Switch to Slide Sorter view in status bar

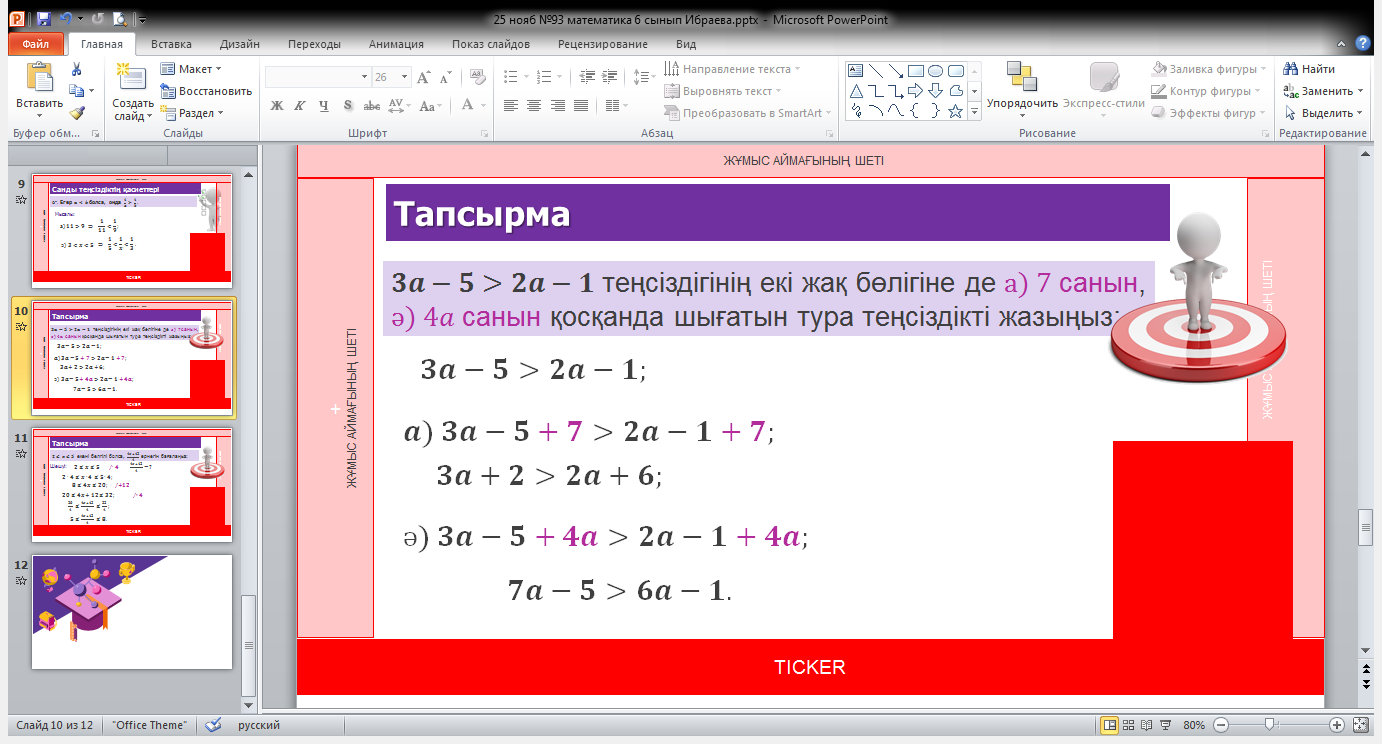tap(1127, 725)
